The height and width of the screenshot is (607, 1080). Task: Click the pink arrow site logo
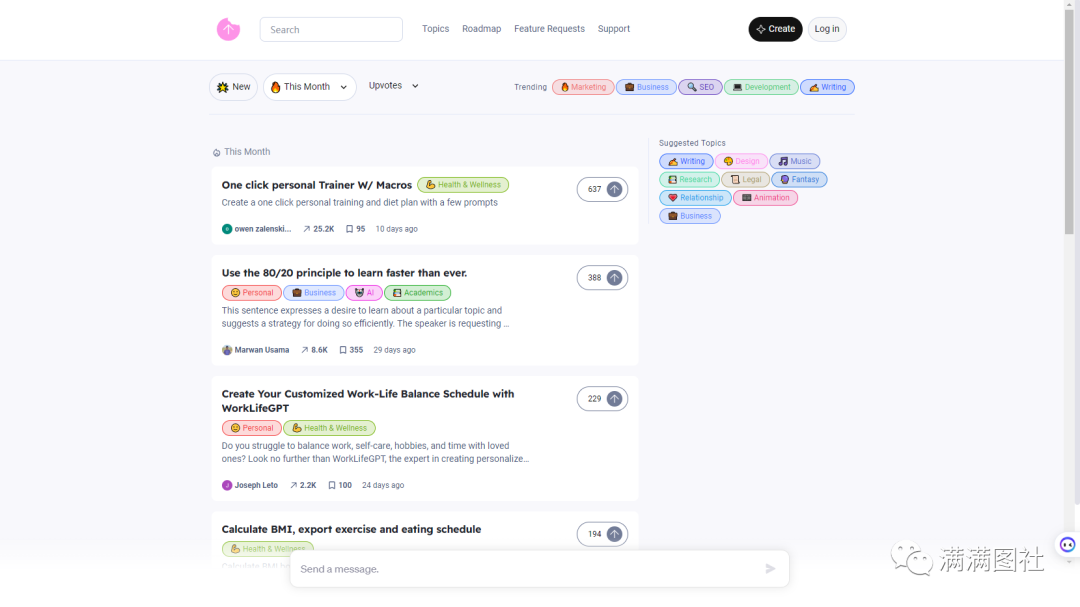(228, 30)
